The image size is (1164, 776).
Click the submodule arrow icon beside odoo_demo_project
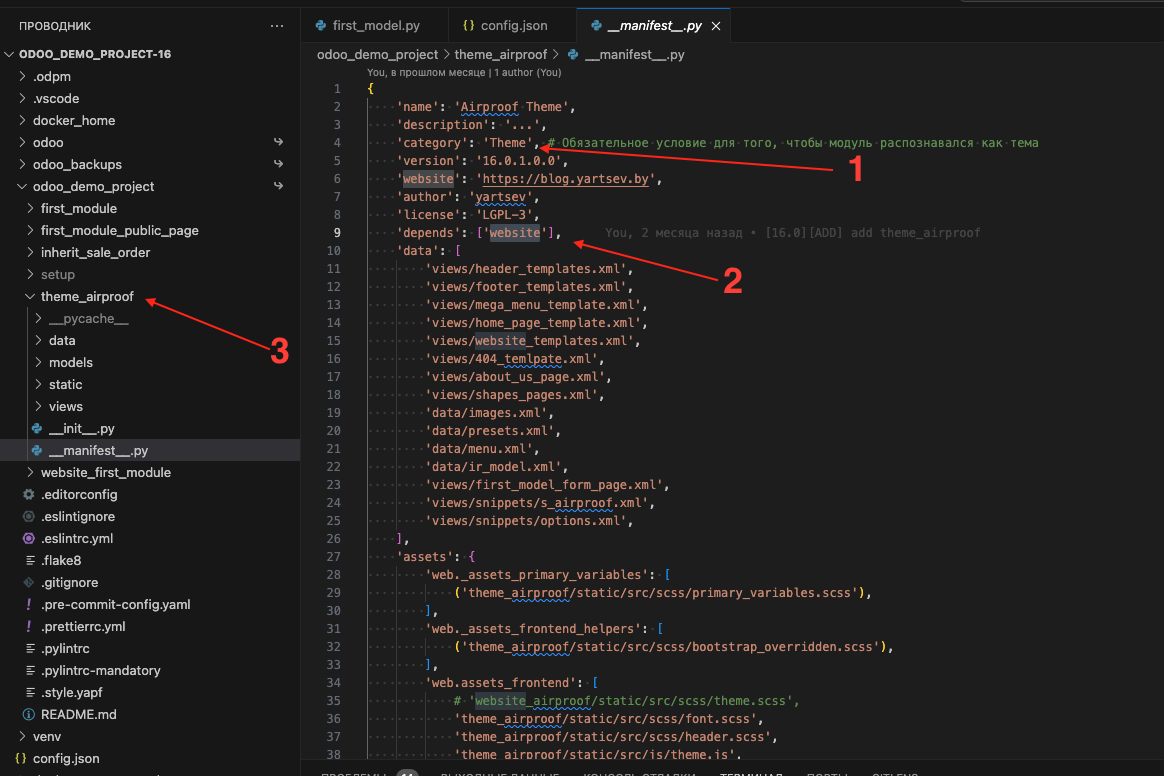pyautogui.click(x=278, y=186)
